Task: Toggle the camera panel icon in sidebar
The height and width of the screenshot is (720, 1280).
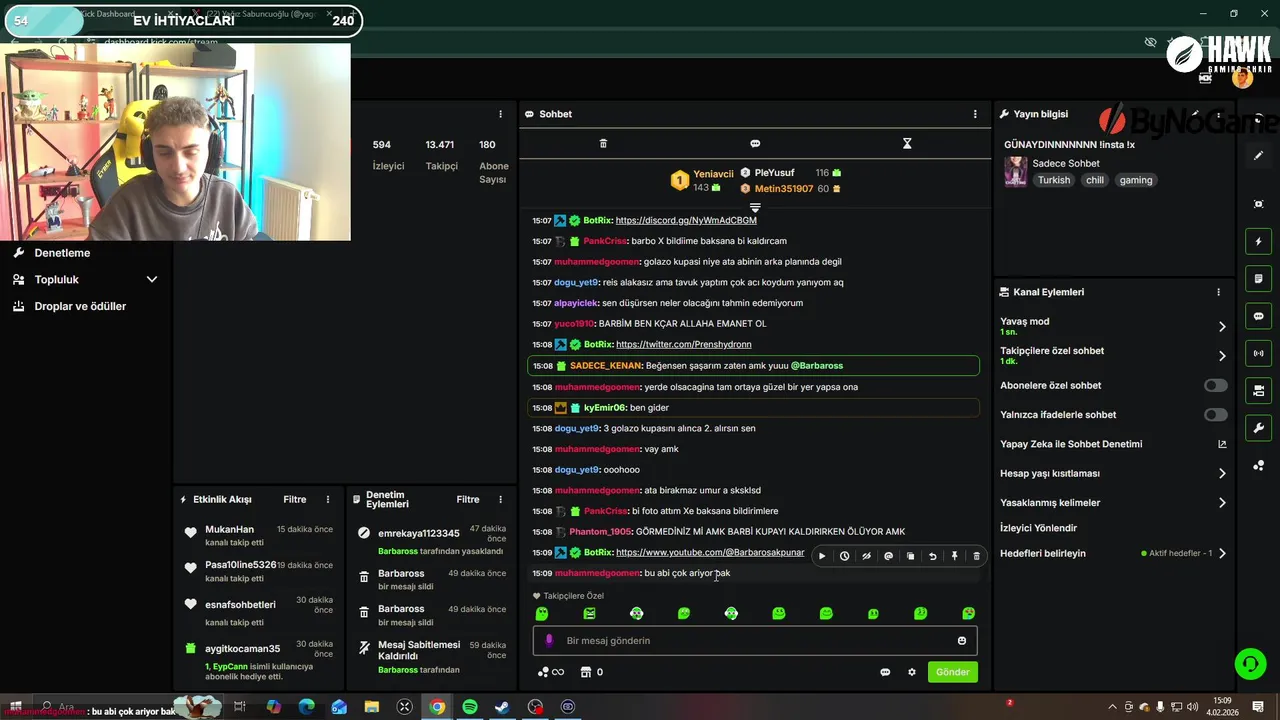Action: click(x=1258, y=390)
